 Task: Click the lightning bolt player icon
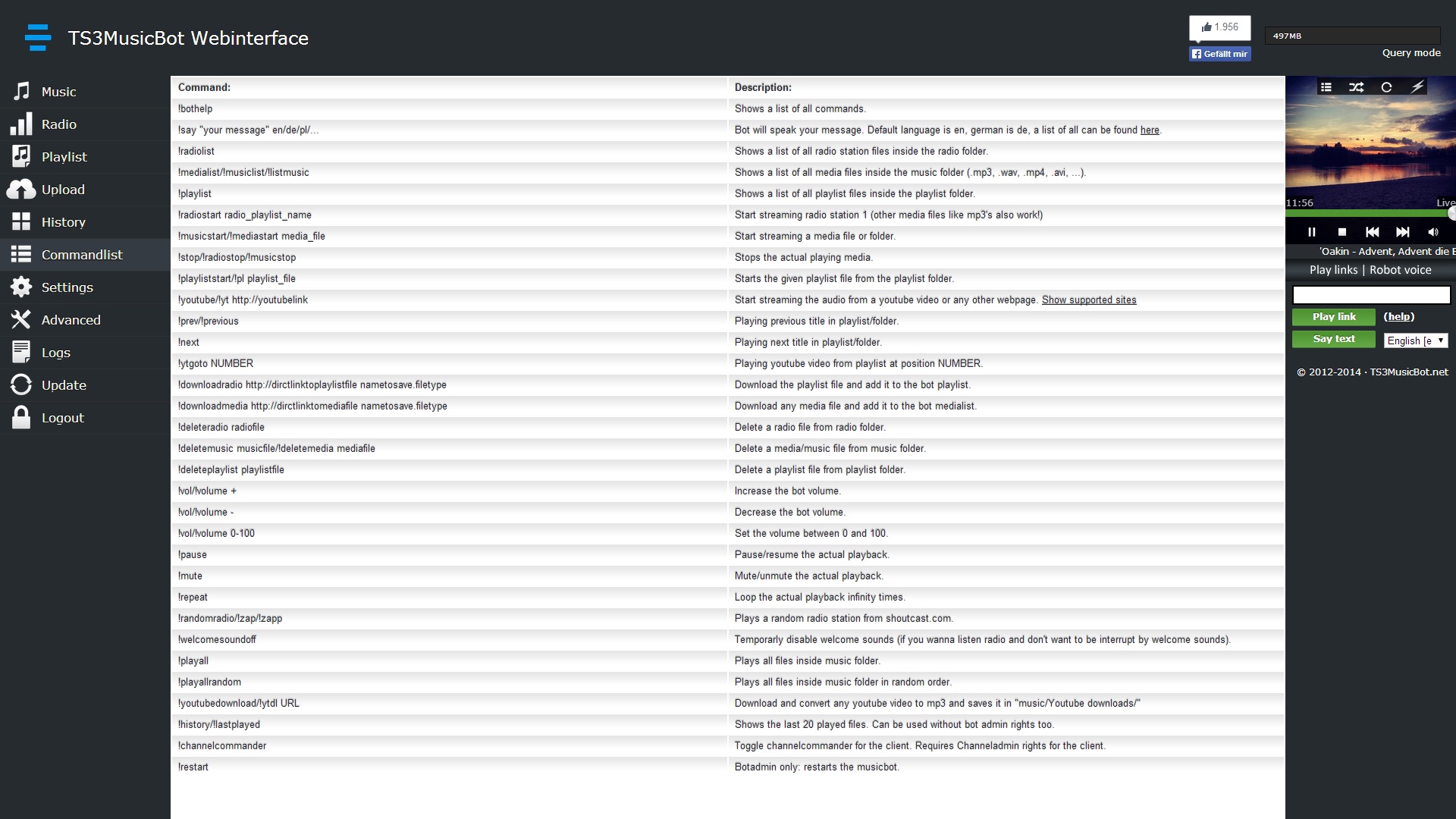(1417, 86)
